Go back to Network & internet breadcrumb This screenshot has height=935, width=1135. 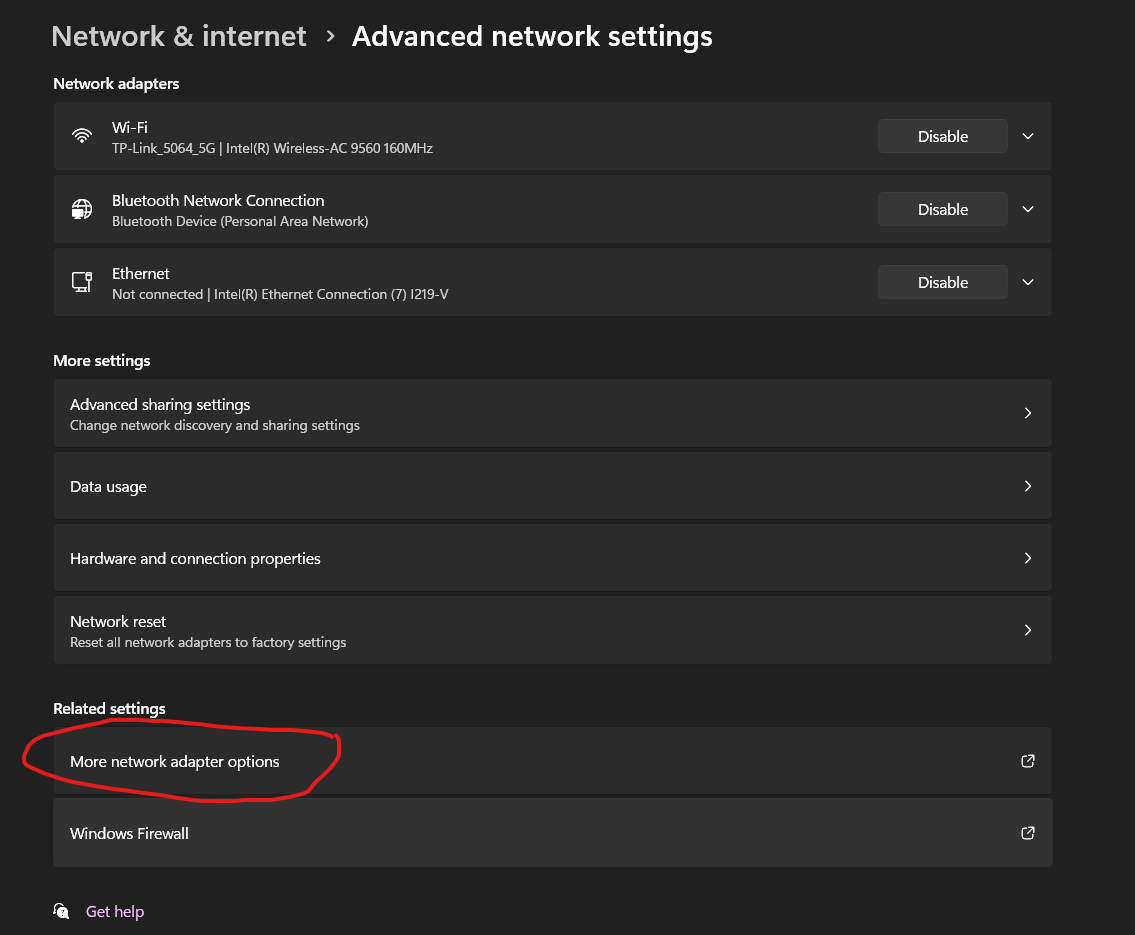coord(179,36)
